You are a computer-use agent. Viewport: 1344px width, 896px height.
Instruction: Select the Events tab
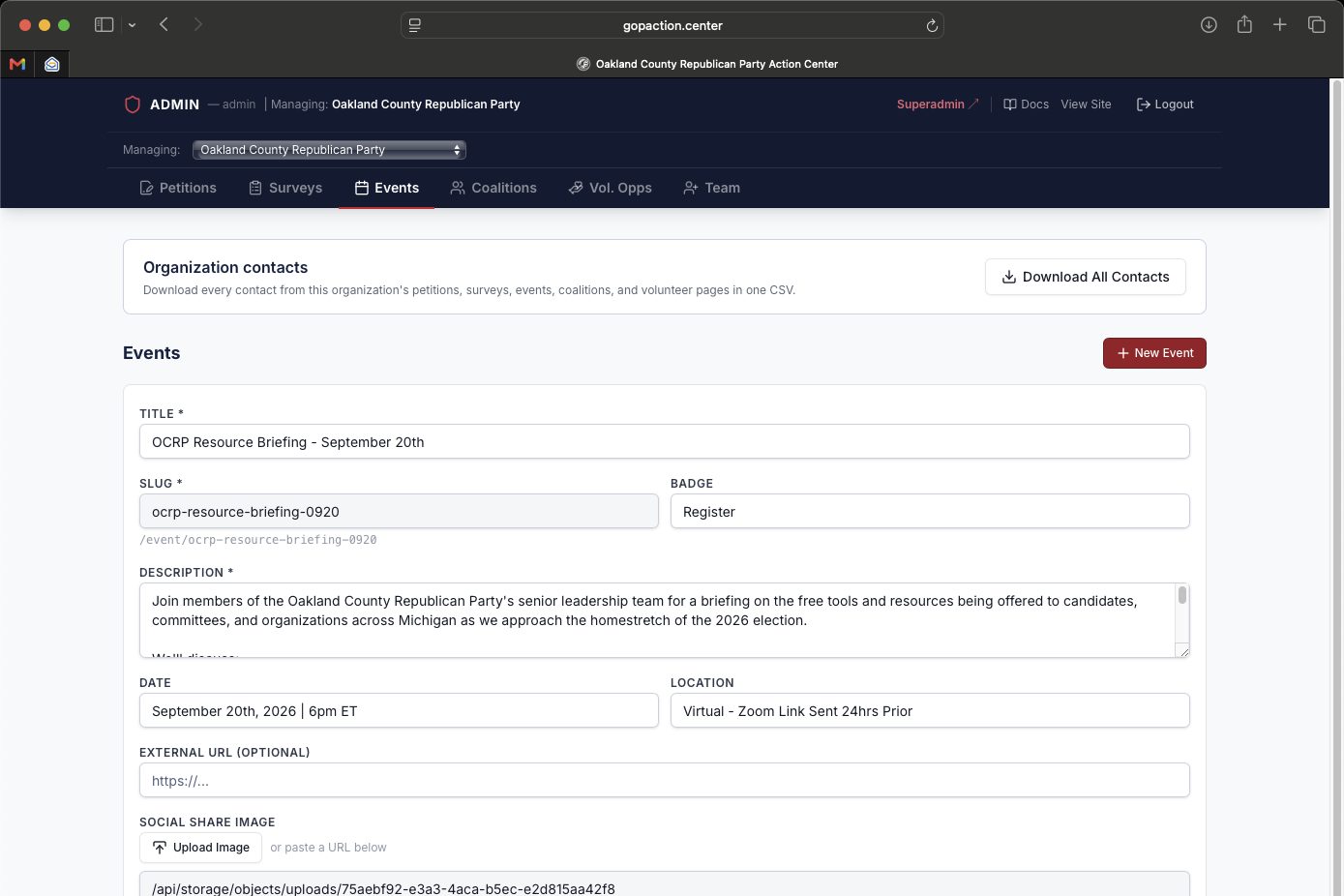[387, 188]
